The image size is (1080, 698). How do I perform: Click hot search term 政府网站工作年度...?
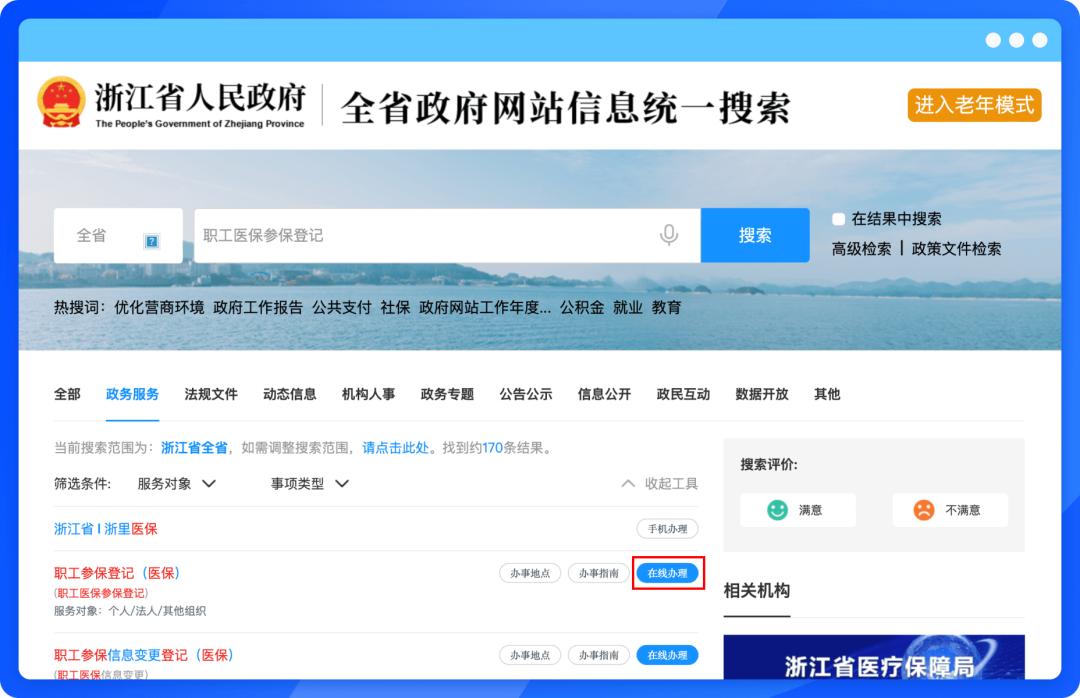[x=485, y=307]
